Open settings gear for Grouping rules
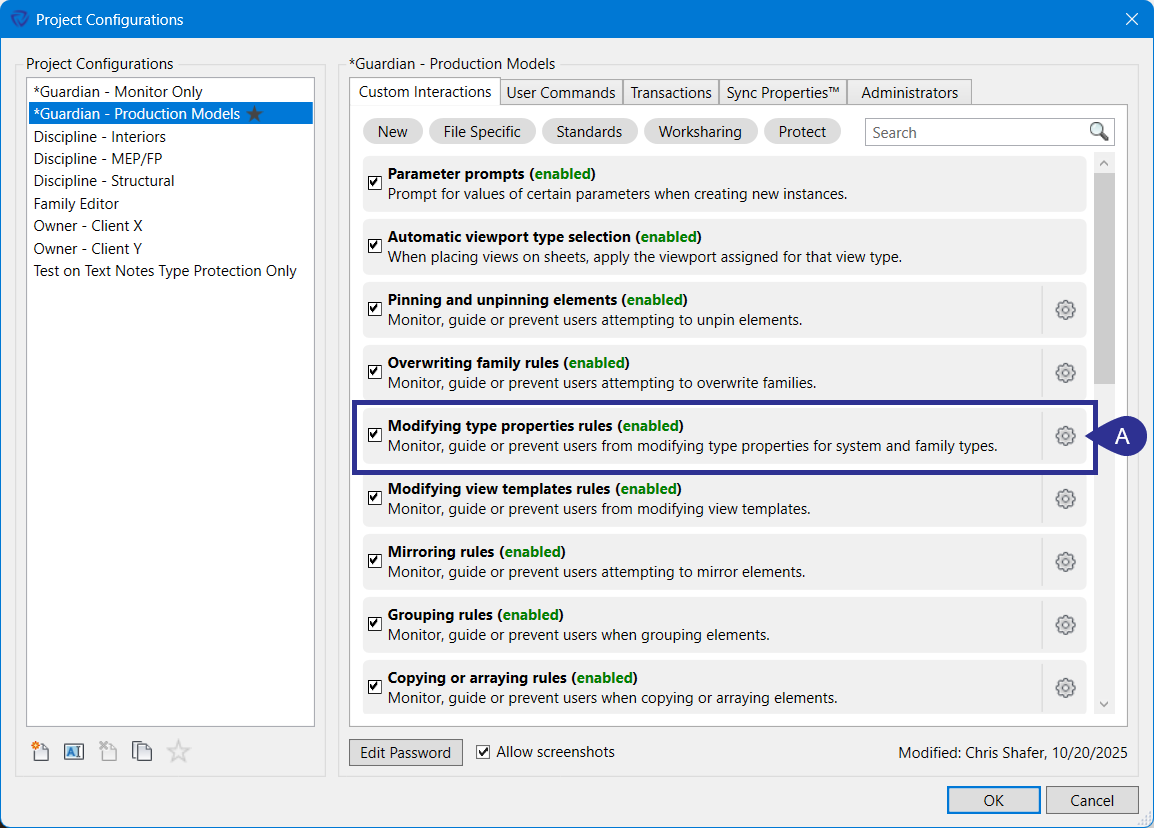Screen dimensions: 1154x828 (1065, 624)
